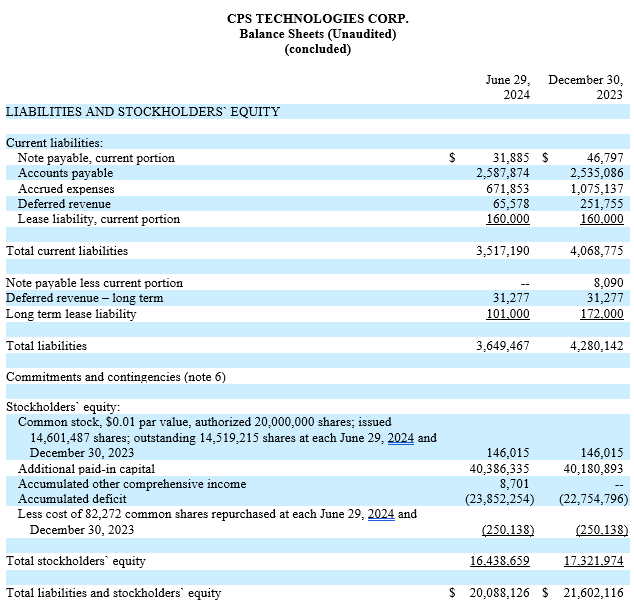Click grand total value 21,602,116
The height and width of the screenshot is (607, 634).
[594, 593]
